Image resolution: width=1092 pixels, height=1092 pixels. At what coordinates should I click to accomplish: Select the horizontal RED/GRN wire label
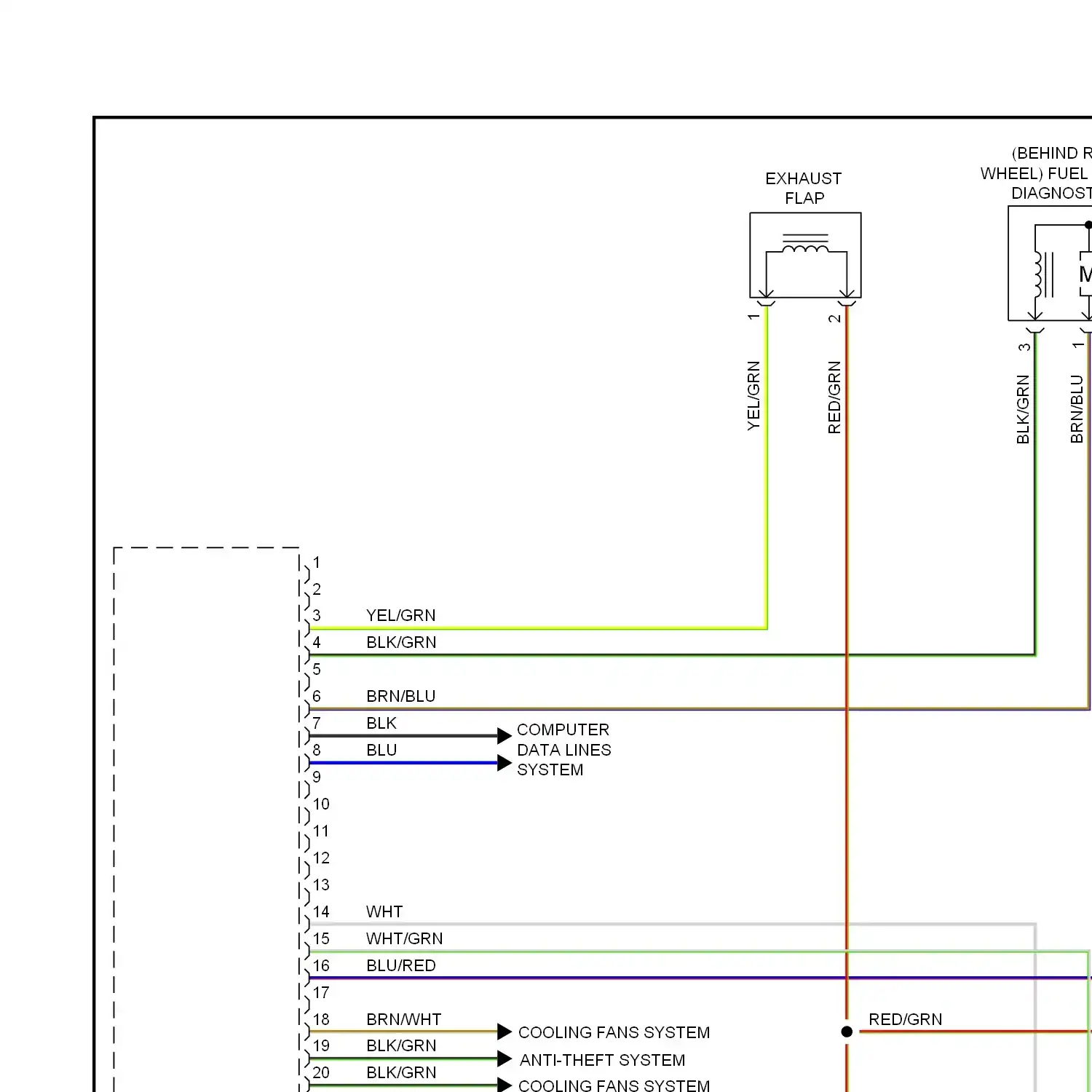click(x=905, y=1019)
